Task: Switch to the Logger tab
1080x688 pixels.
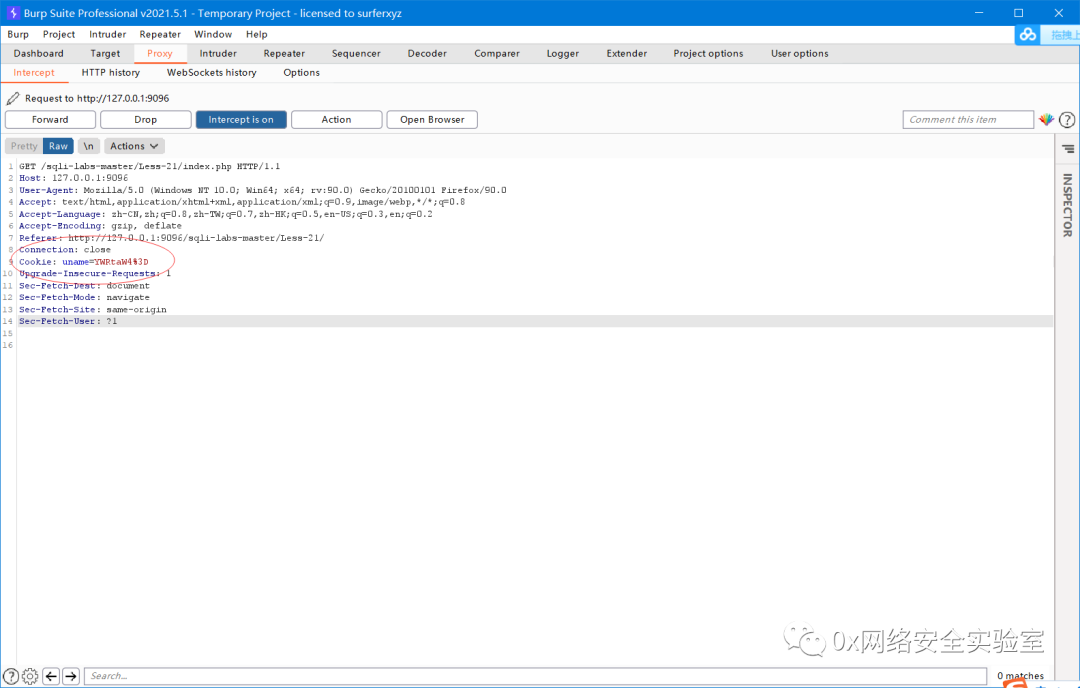Action: 563,54
